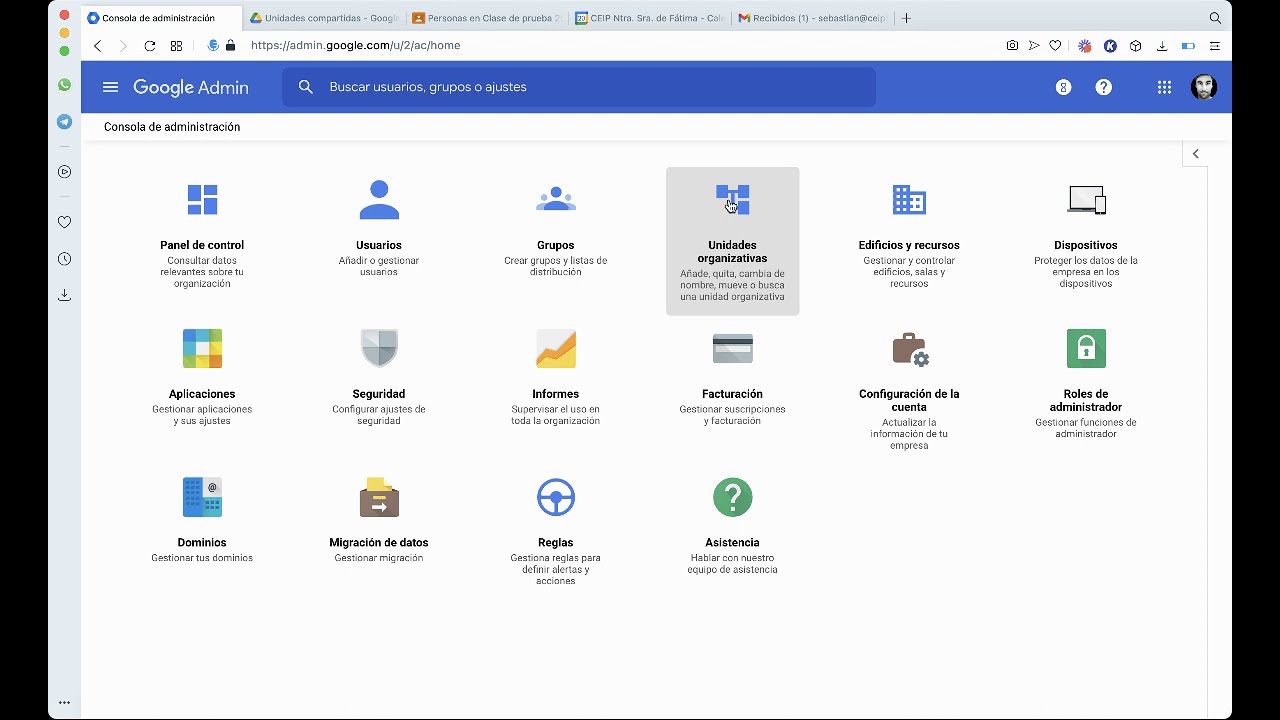Screen dimensions: 1280x720
Task: Open Configuración de la cuenta briefcase icon
Action: [910, 349]
